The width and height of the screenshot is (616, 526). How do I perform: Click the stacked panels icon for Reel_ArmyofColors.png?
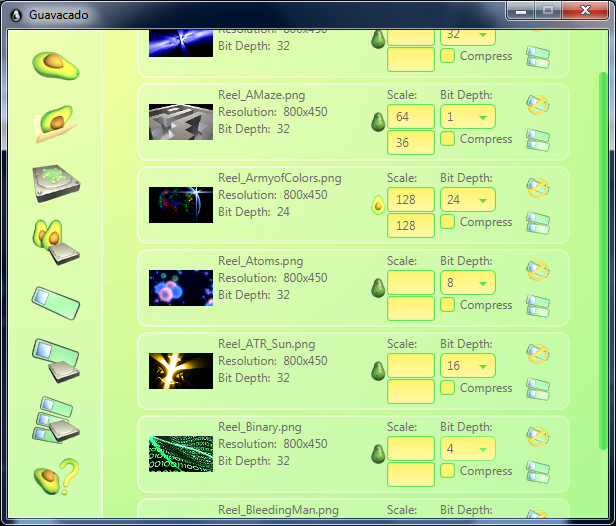(x=538, y=223)
